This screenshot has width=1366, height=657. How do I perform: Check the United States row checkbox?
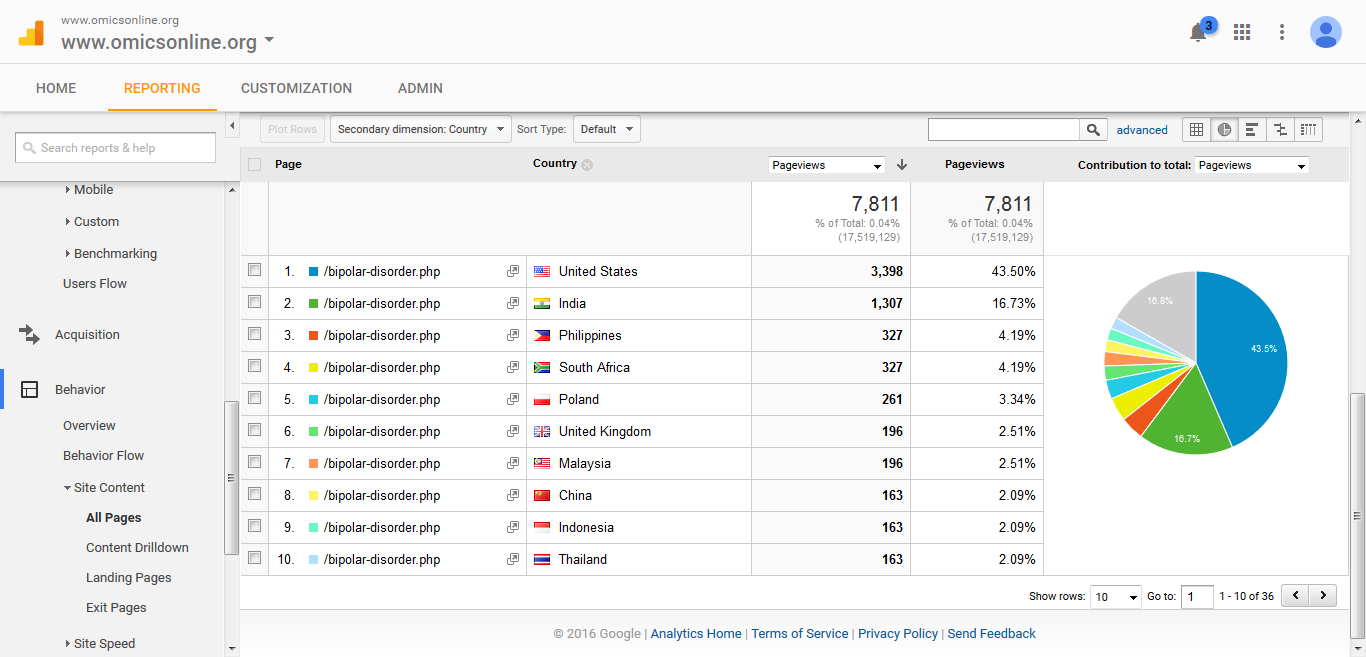click(x=254, y=270)
